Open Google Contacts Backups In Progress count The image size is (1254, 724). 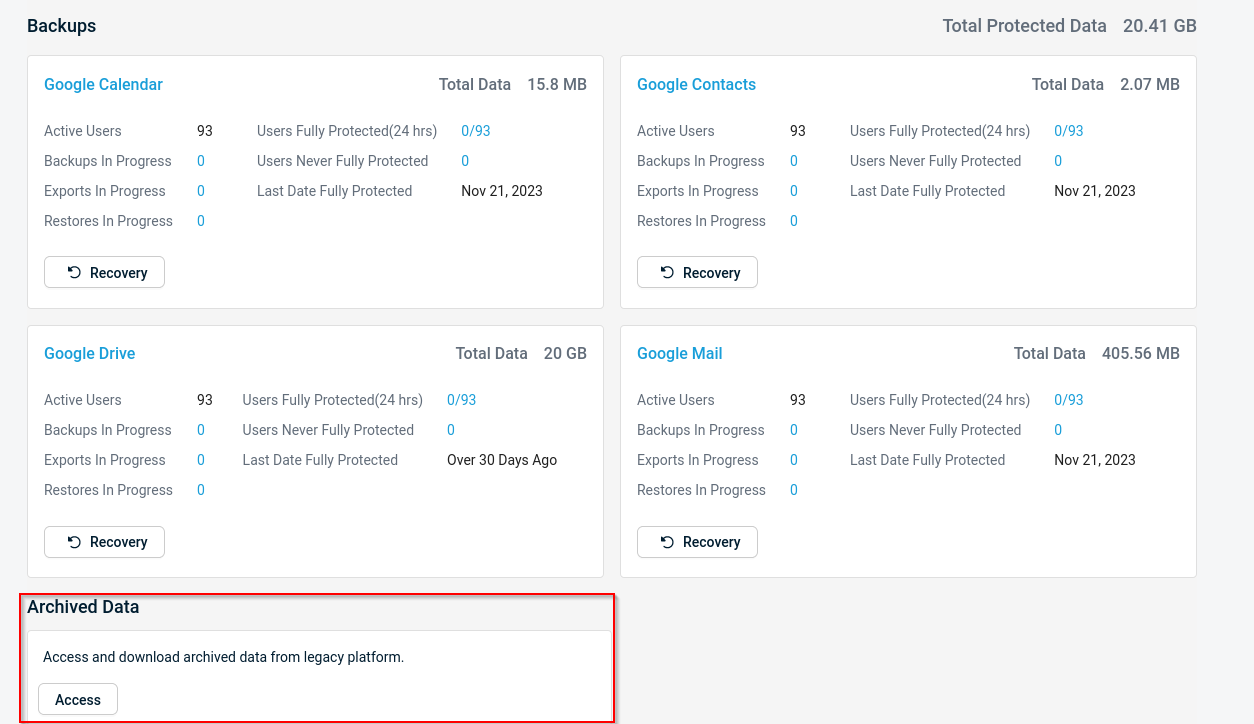point(794,161)
